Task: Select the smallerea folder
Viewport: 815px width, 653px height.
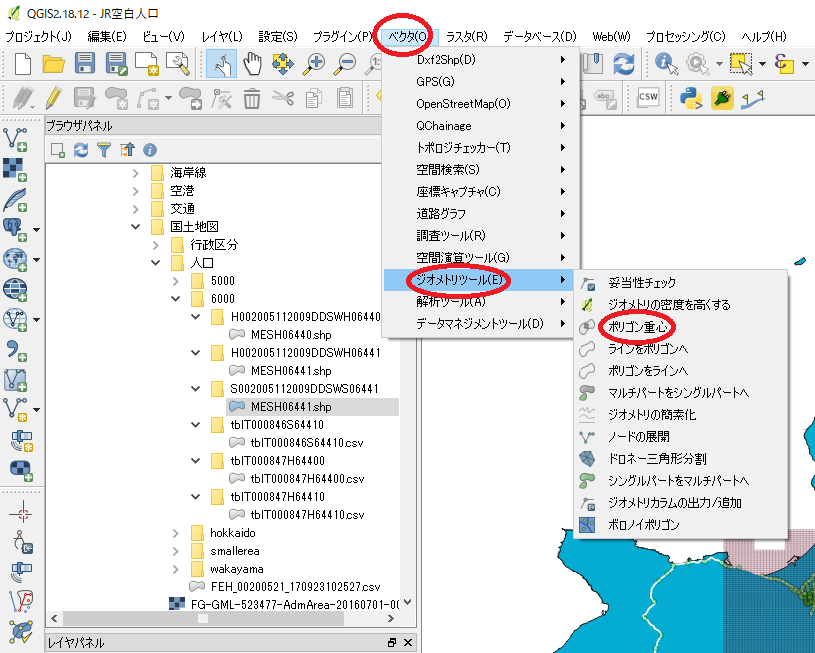Action: pos(234,551)
